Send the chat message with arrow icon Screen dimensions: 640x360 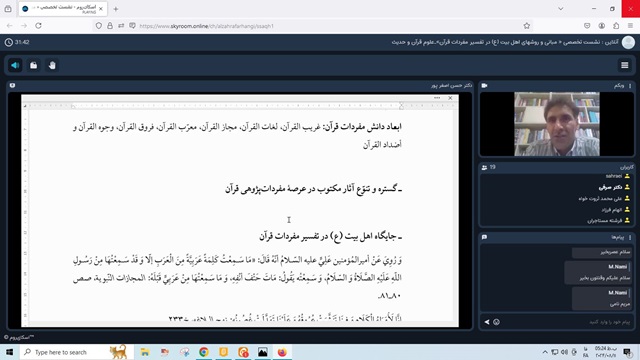coord(487,322)
